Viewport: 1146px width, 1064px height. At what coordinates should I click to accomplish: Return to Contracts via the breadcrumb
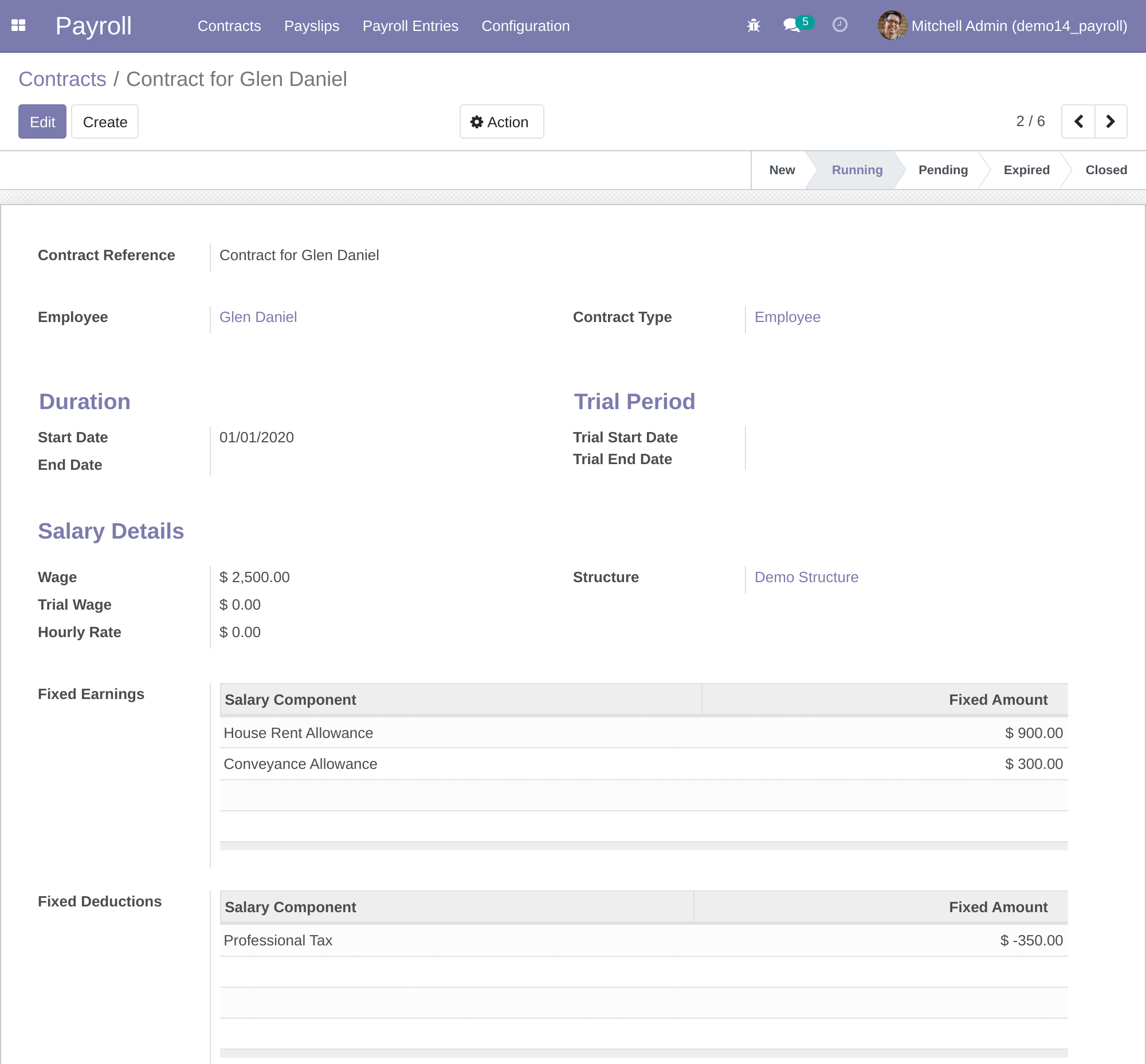[62, 79]
